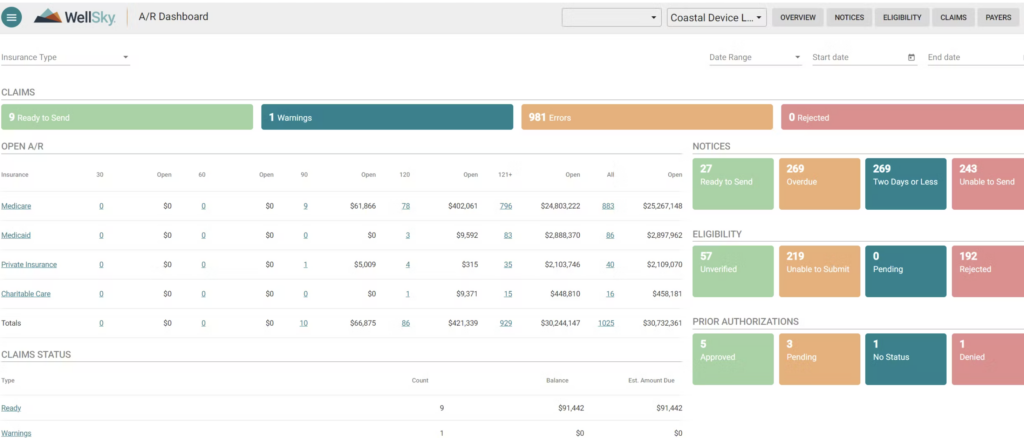Open Notices Two Days or Less tile
The width and height of the screenshot is (1024, 438).
click(906, 184)
